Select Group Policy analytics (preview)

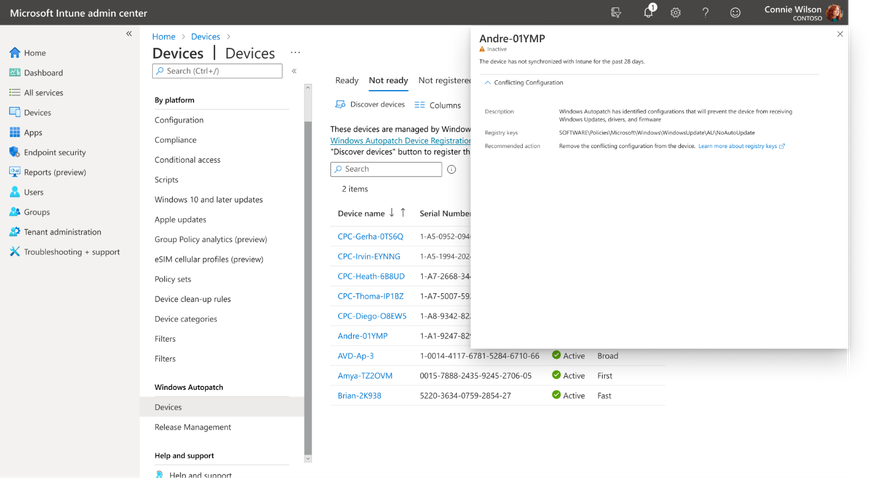pos(211,239)
